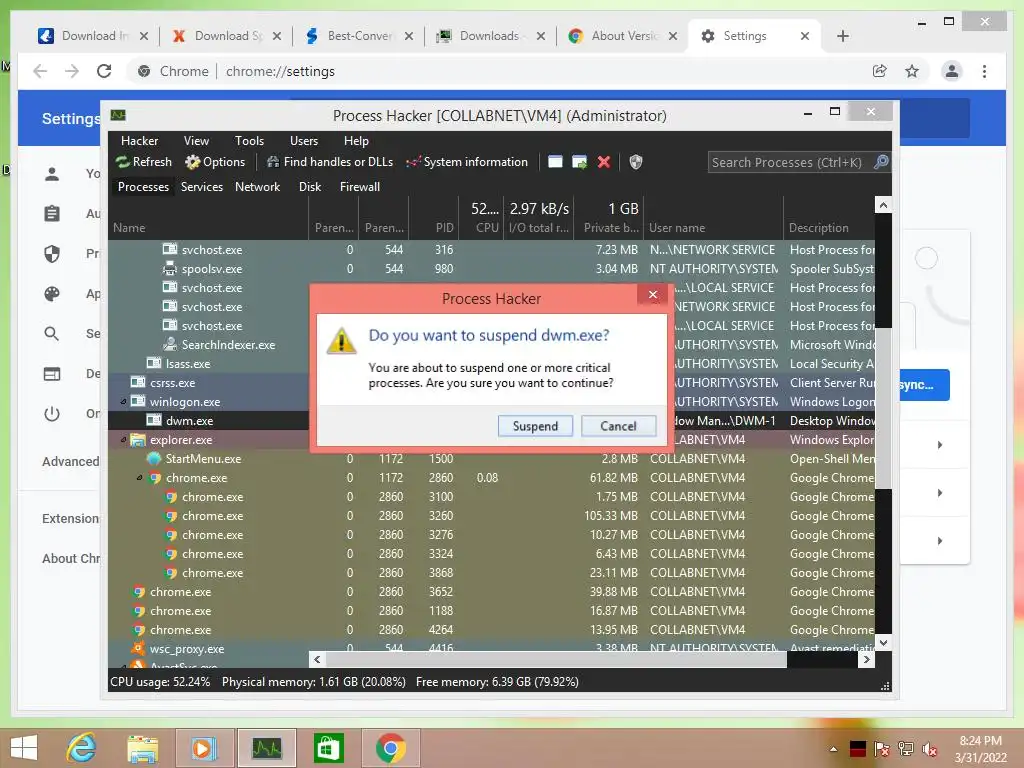
Task: Click the Refresh toolbar button
Action: point(144,162)
